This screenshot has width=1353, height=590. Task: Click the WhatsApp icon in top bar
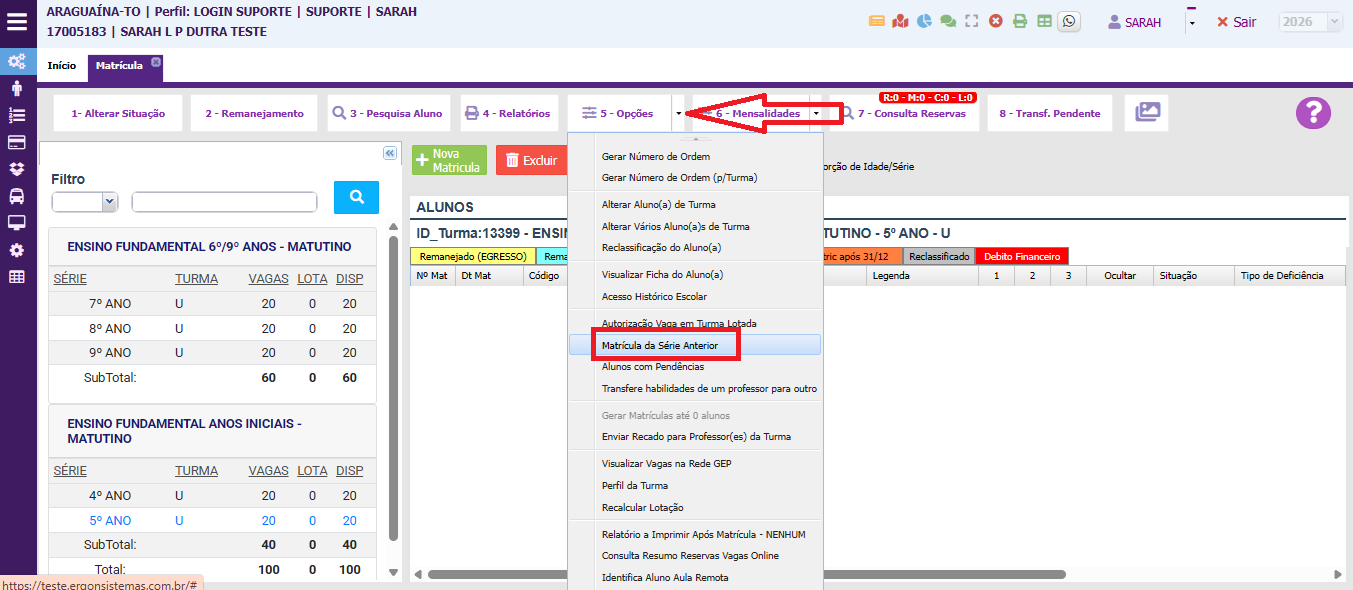tap(1069, 21)
